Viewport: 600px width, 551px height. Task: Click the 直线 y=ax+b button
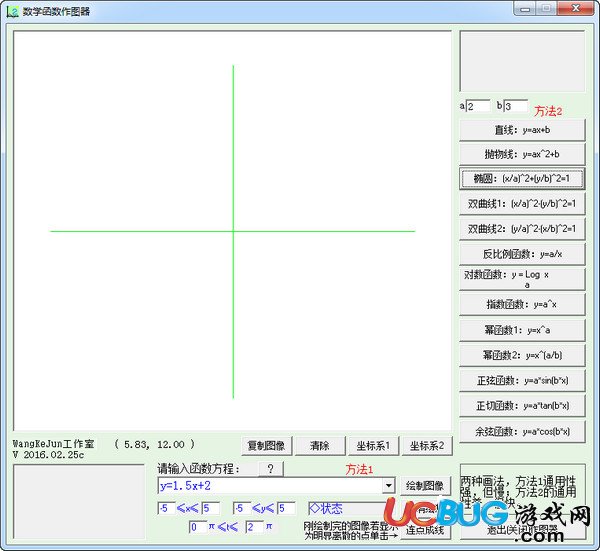point(522,130)
